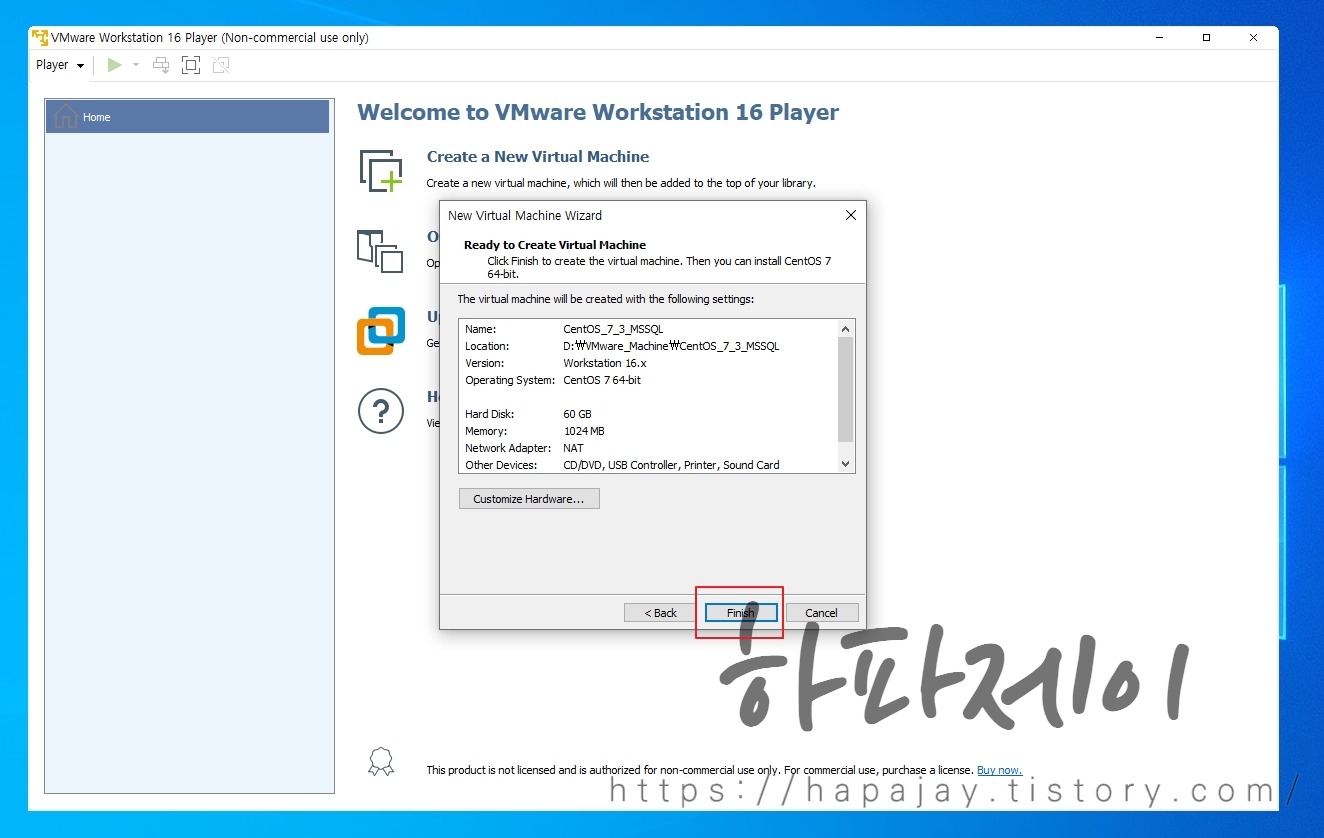Image resolution: width=1324 pixels, height=838 pixels.
Task: Click the Name value CentOS_7_3_MSSQL
Action: click(x=613, y=329)
